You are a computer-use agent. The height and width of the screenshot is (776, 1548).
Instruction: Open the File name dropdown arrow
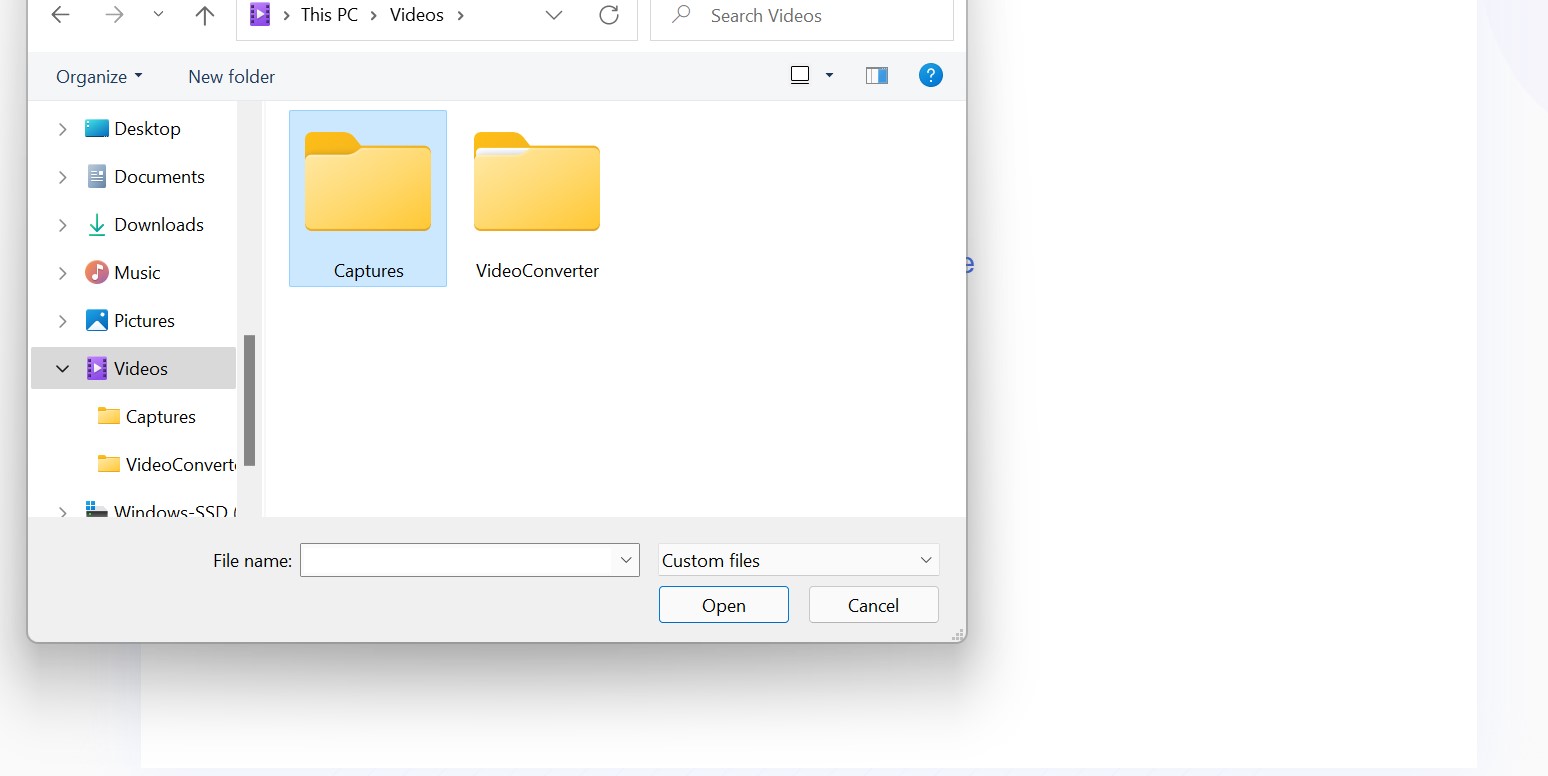click(x=626, y=560)
